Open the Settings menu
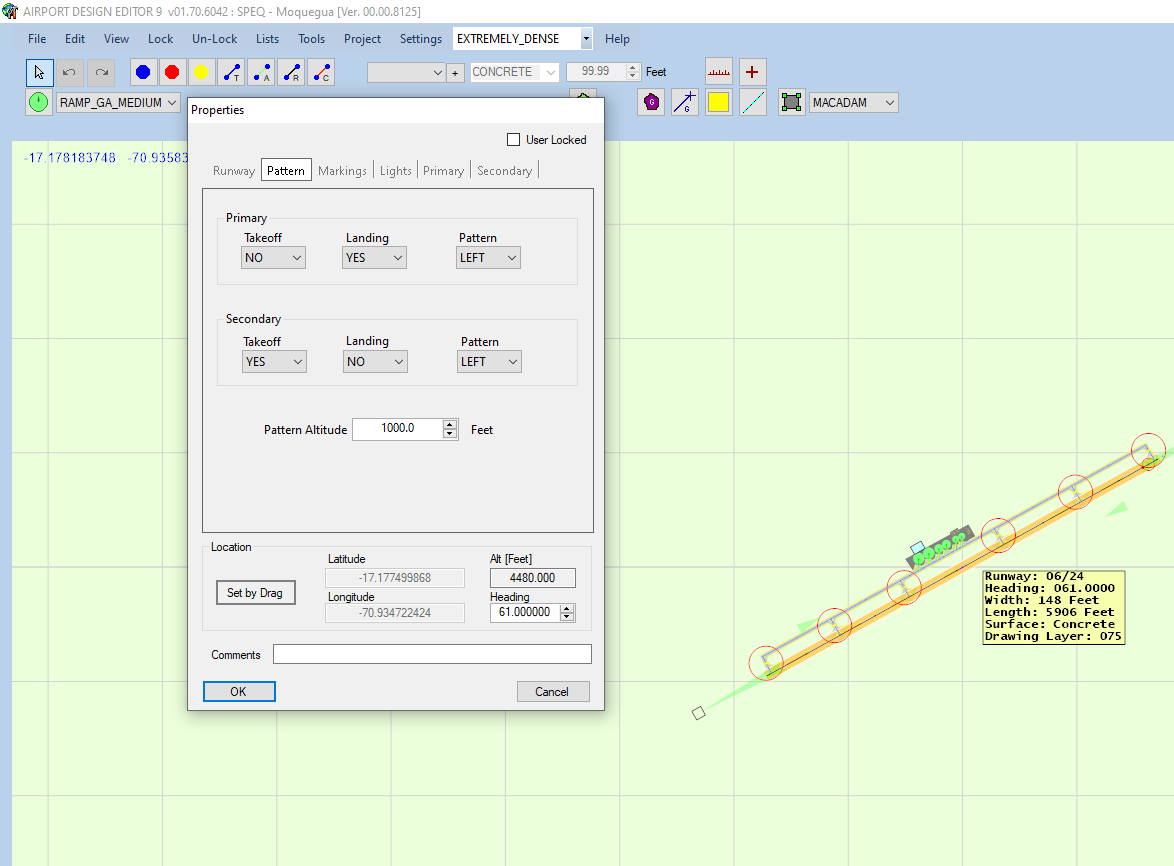Image resolution: width=1174 pixels, height=866 pixels. [421, 39]
